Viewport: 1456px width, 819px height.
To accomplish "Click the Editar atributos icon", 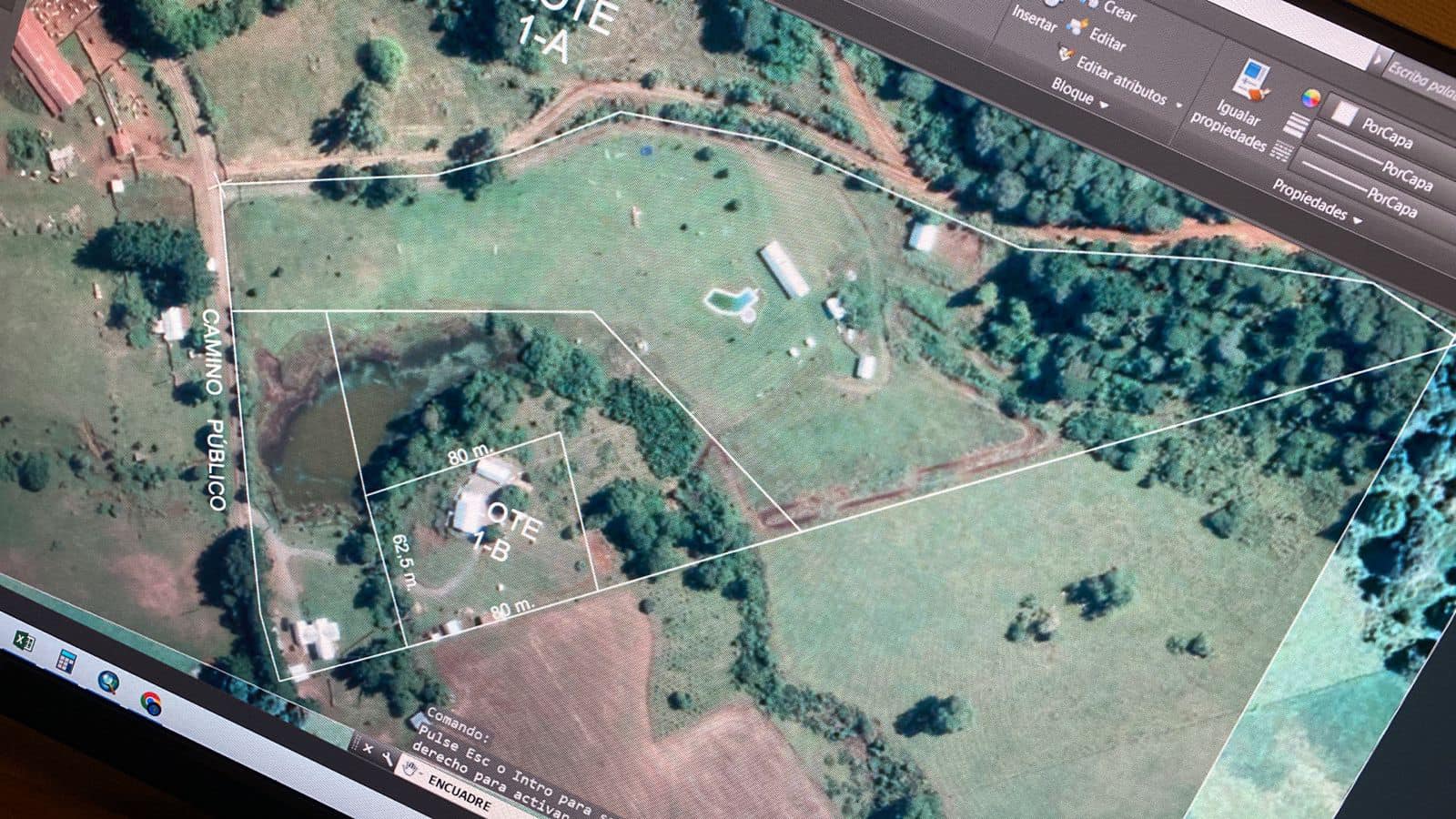I will point(1066,55).
